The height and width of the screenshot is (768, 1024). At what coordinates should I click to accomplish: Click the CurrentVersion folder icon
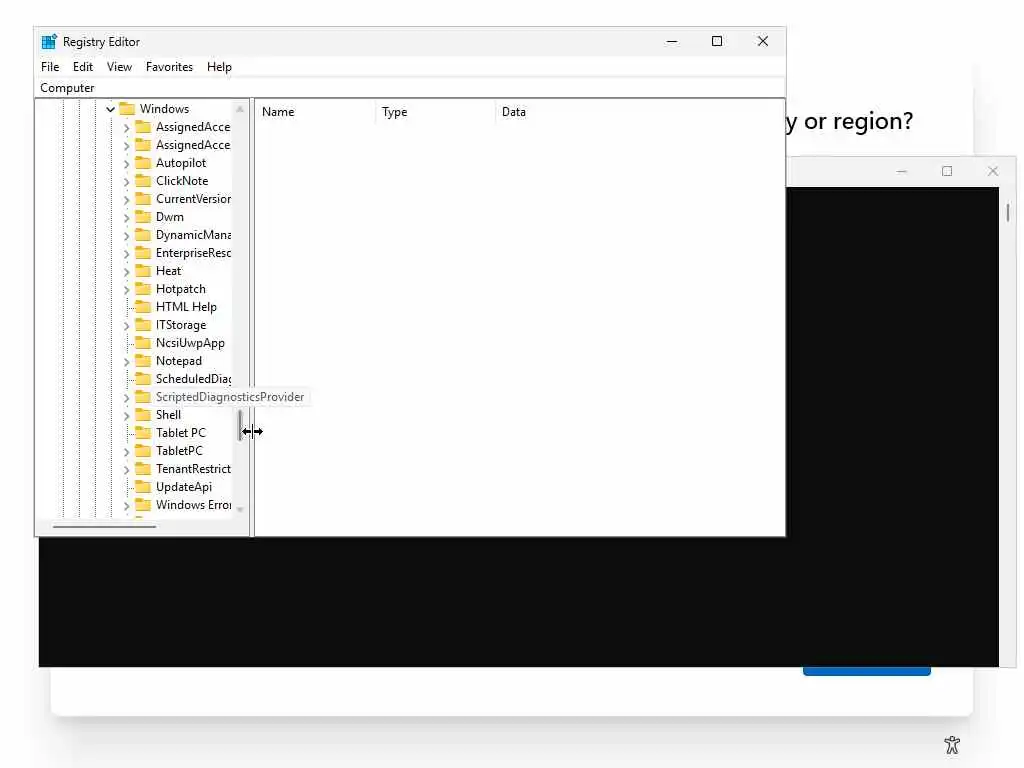(142, 199)
